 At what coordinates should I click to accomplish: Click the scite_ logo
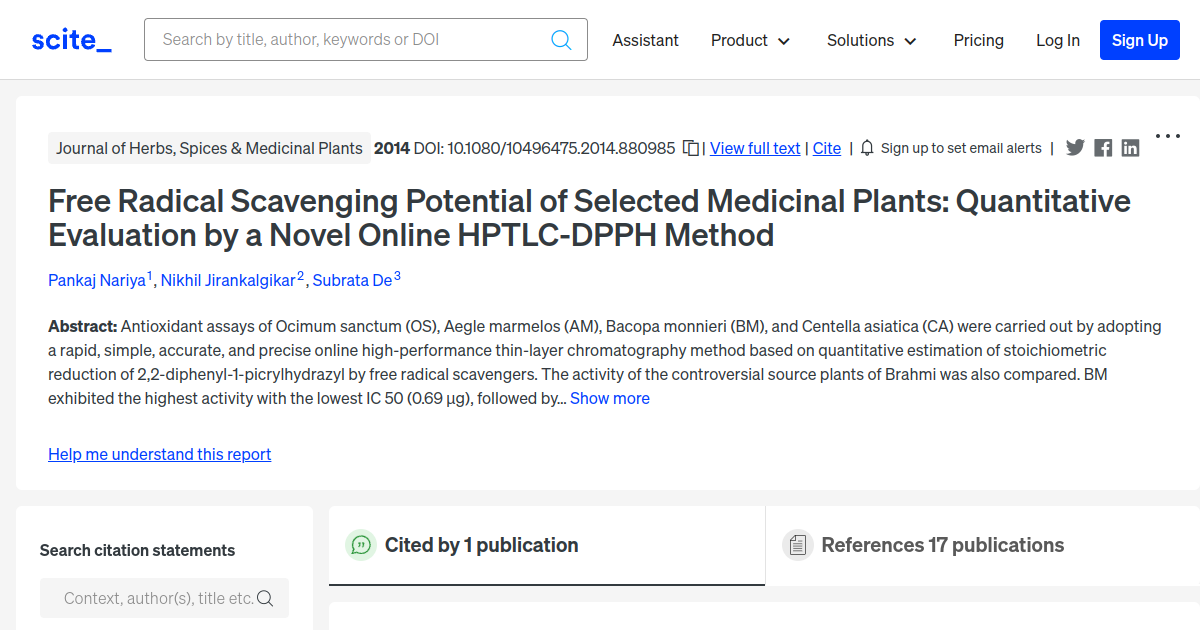[x=71, y=40]
